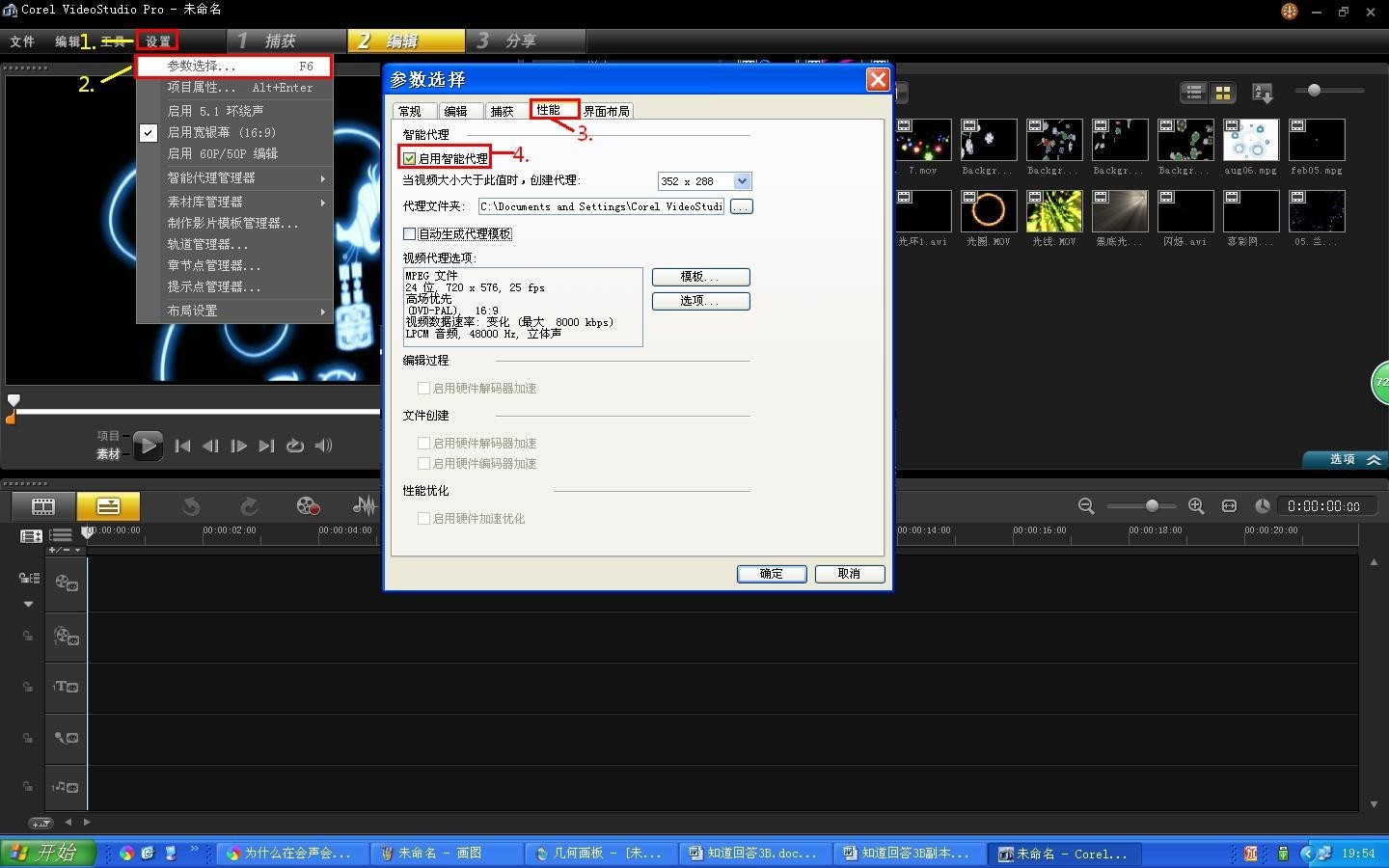Toggle lock on title track
The height and width of the screenshot is (868, 1389).
28,687
